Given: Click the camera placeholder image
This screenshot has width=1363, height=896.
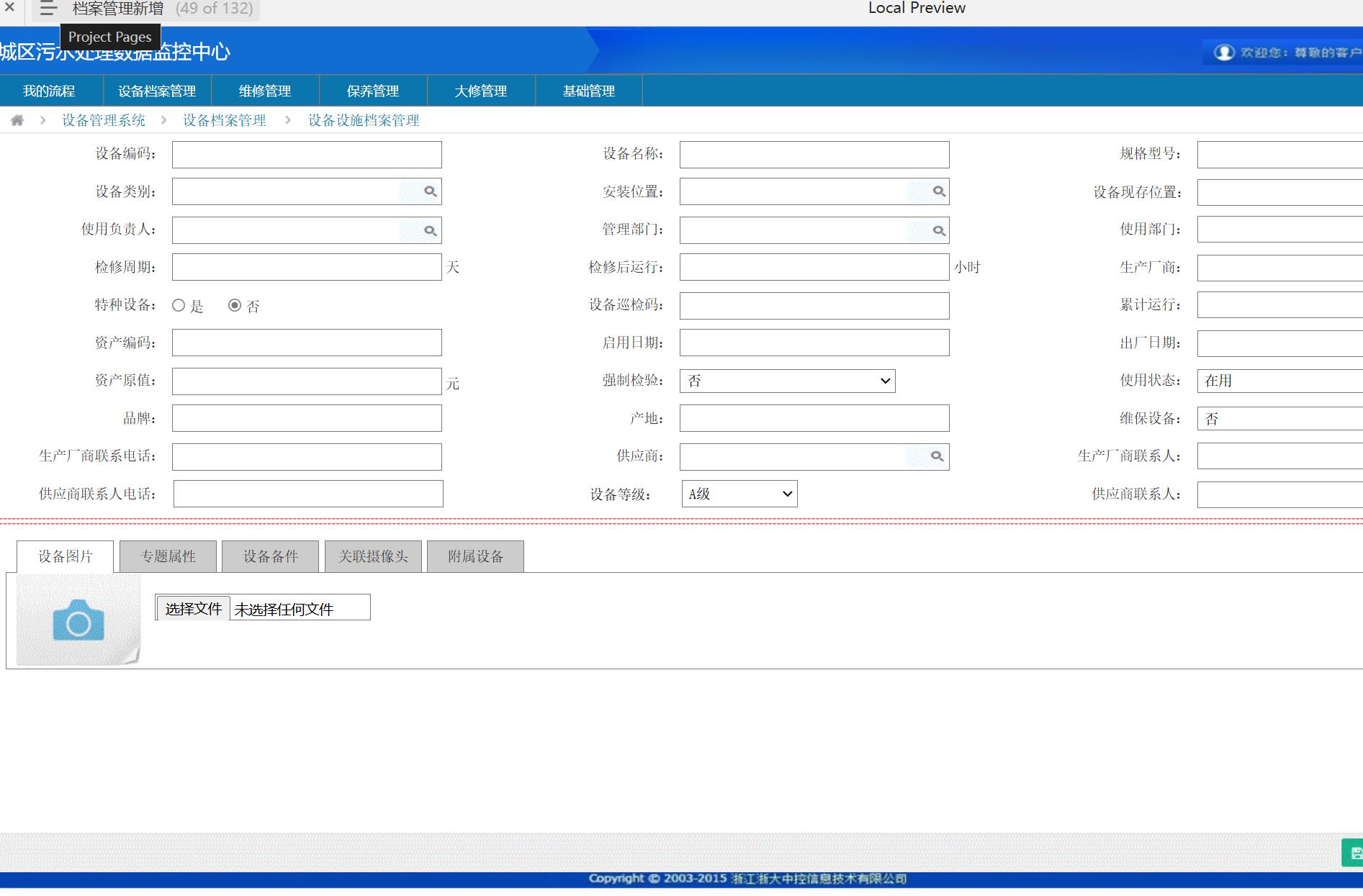Looking at the screenshot, I should point(78,620).
